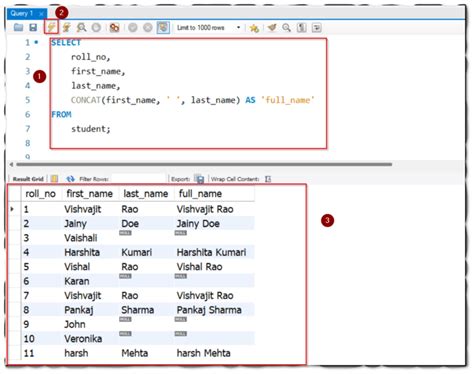Select the Veronika cell in row 10
This screenshot has width=474, height=374.
(90, 339)
